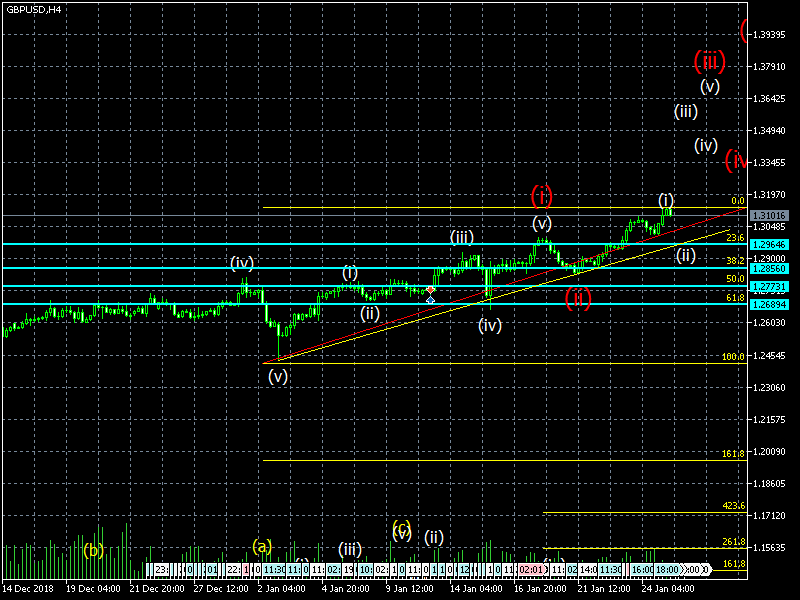Image resolution: width=800 pixels, height=600 pixels.
Task: Click the 1.39395 price scale value
Action: 769,35
